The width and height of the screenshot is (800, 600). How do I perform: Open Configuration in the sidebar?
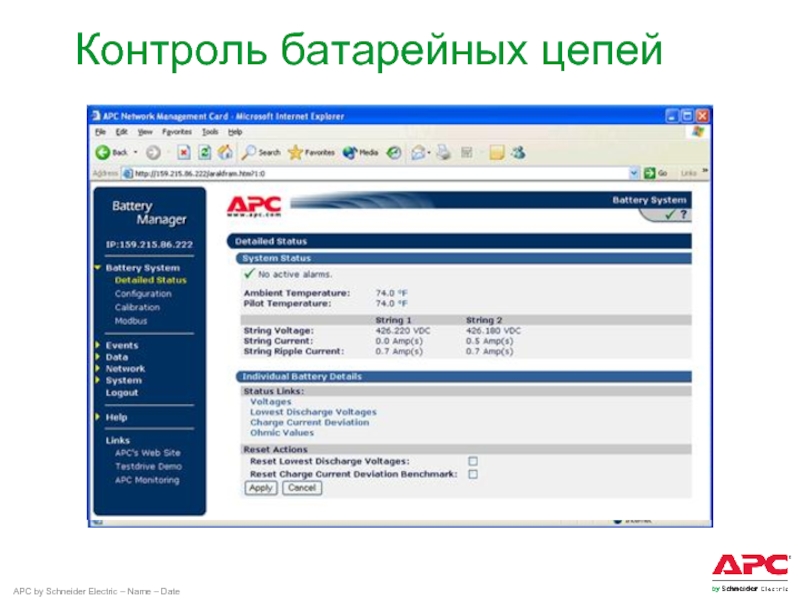coord(143,294)
